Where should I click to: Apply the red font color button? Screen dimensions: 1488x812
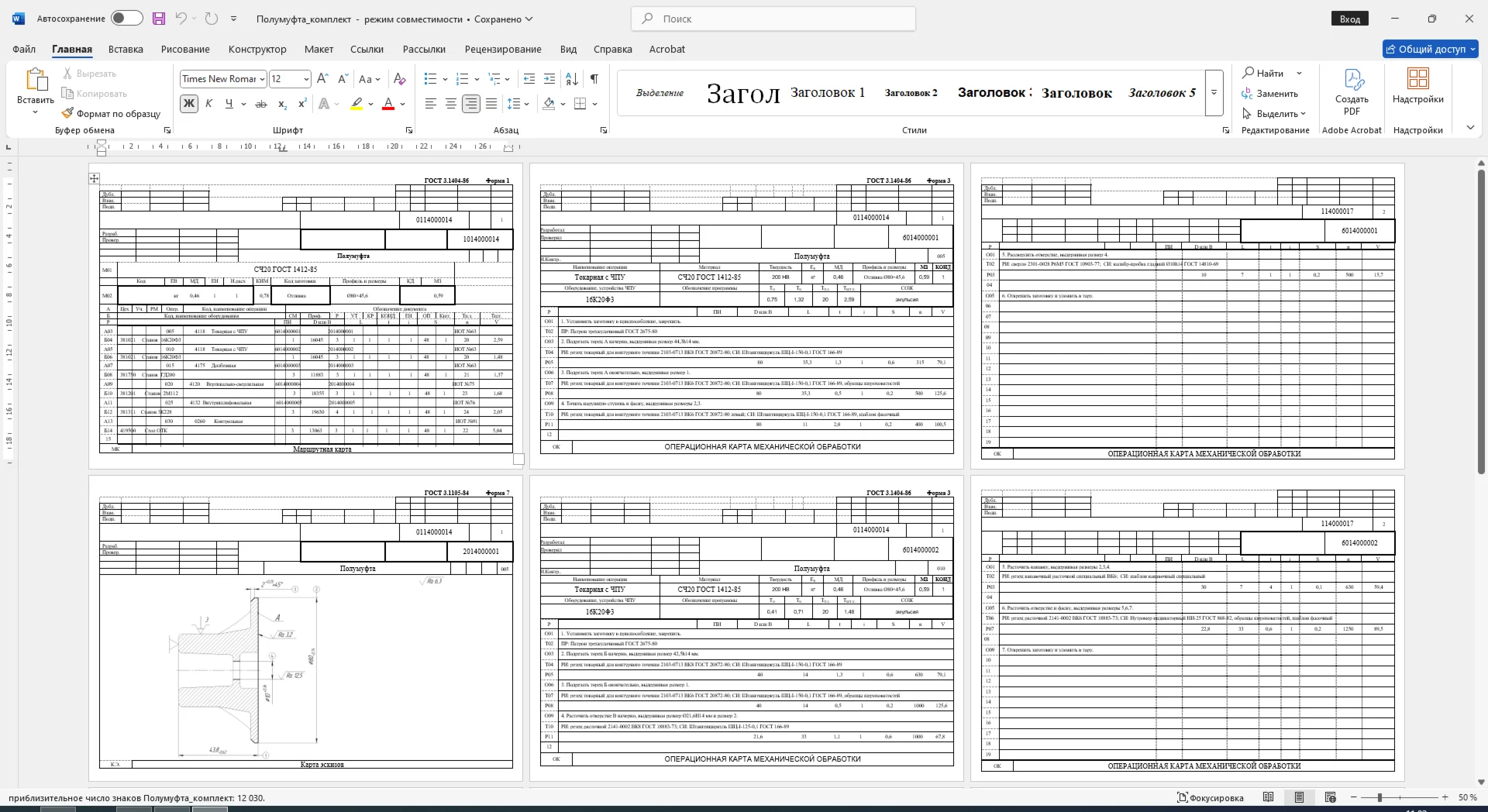389,104
